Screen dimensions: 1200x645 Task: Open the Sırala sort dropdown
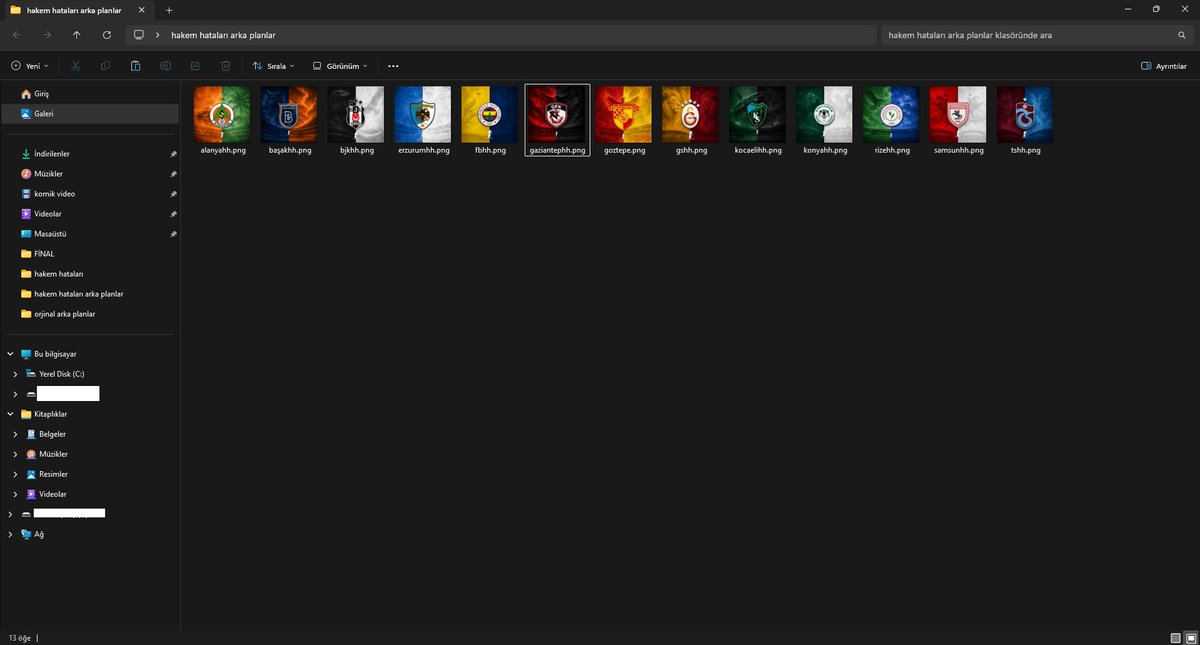(273, 66)
